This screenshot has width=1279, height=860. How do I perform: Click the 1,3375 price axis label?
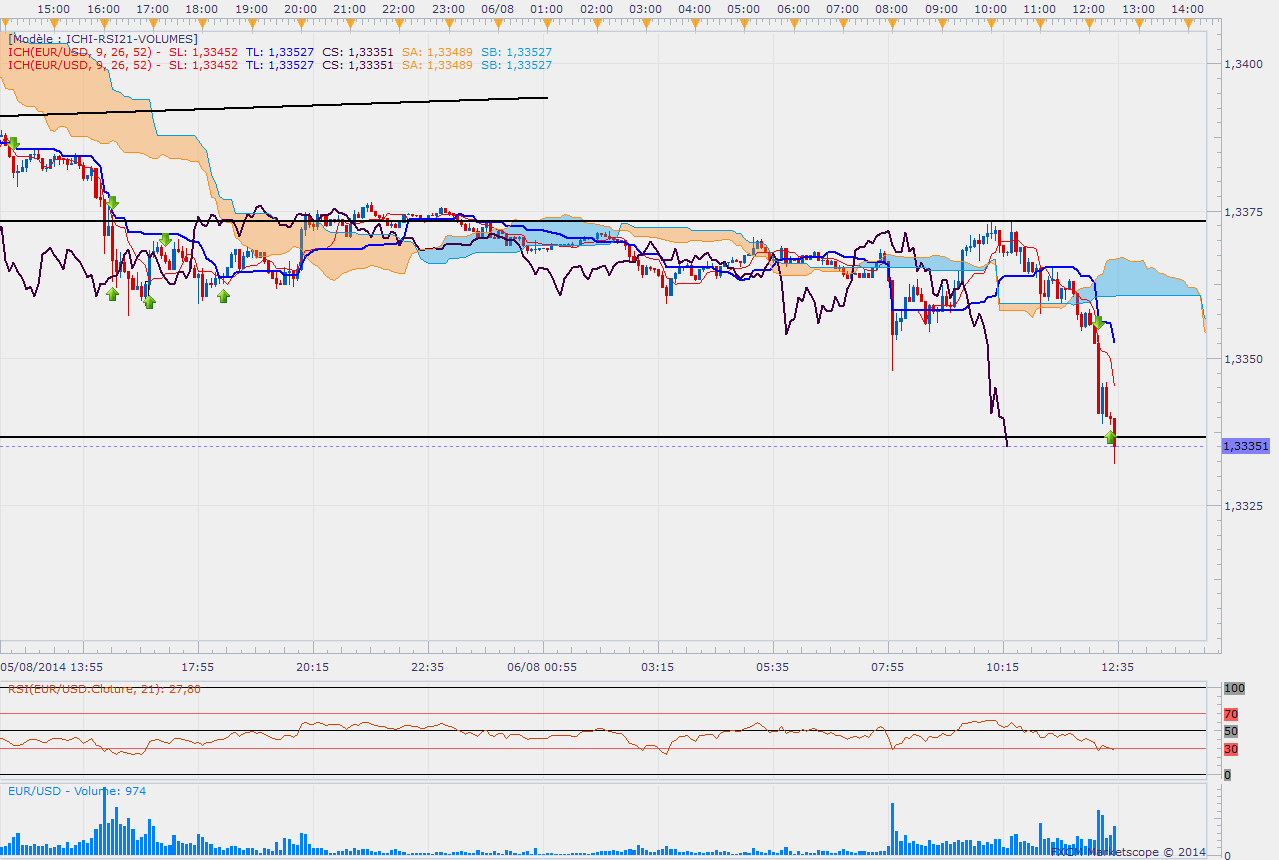(1245, 212)
